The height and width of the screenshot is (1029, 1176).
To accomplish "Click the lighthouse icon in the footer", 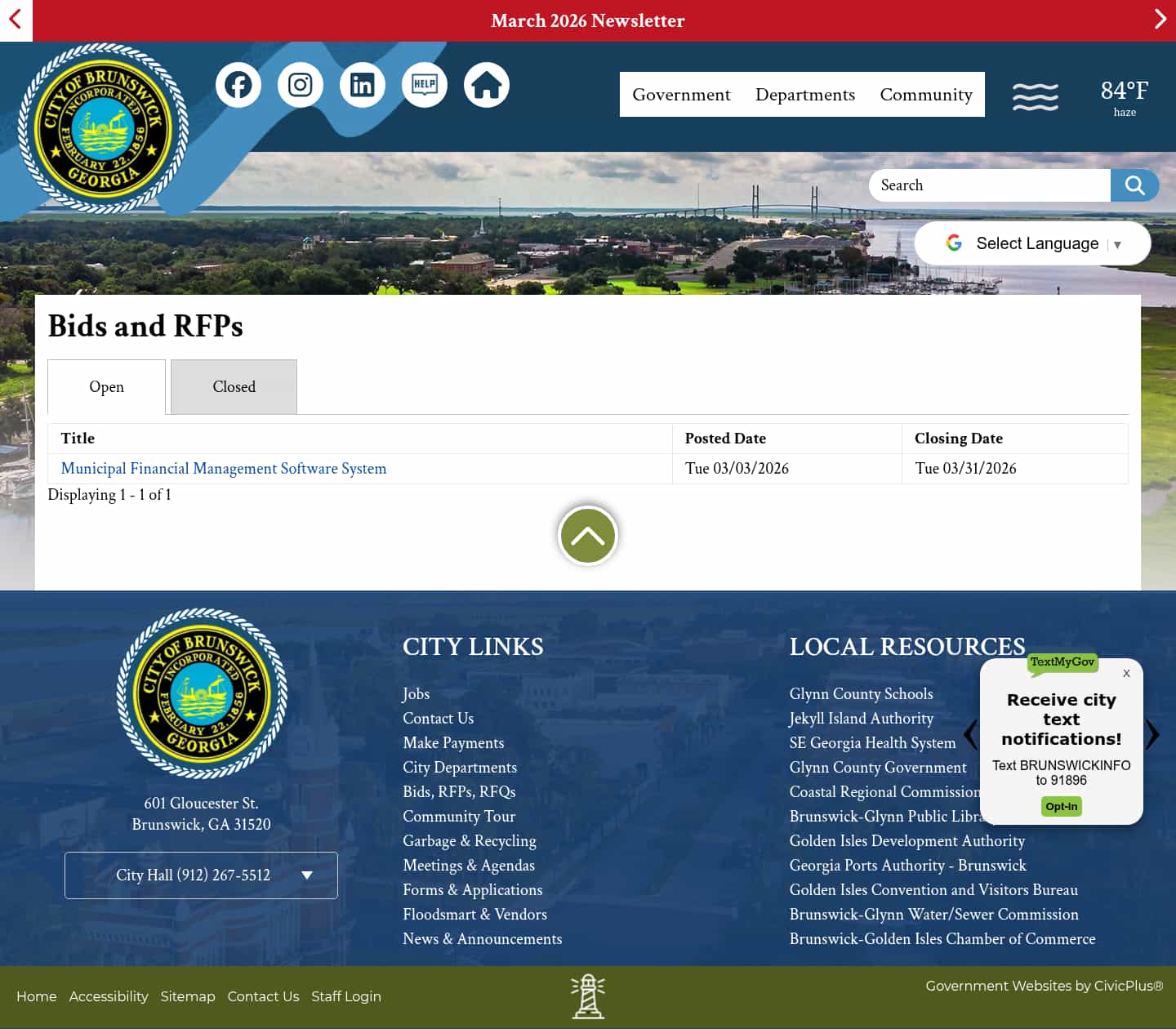I will [x=588, y=996].
